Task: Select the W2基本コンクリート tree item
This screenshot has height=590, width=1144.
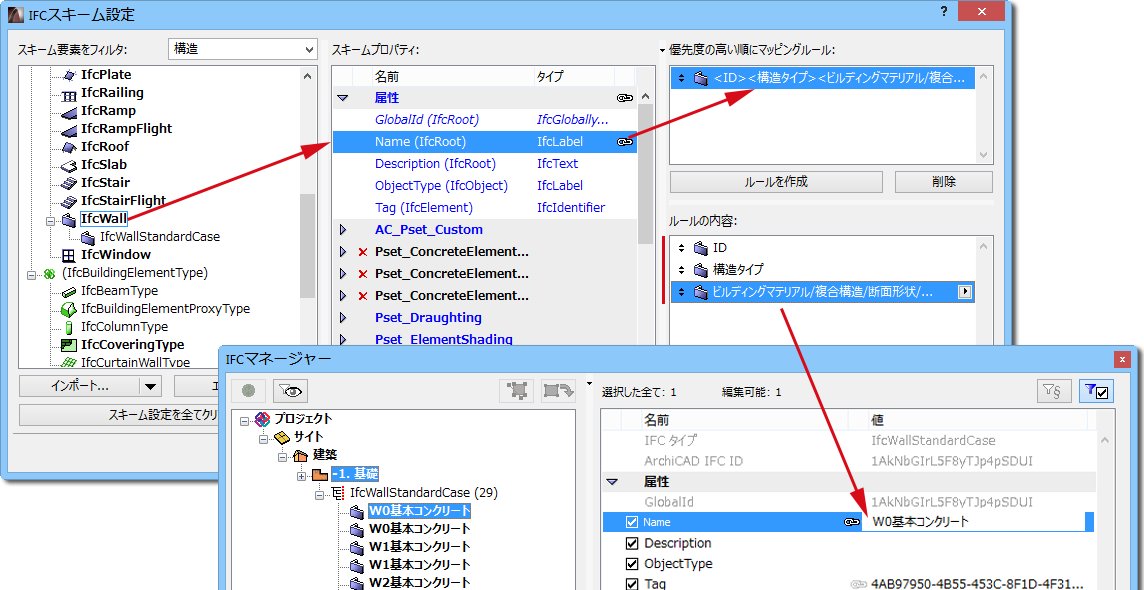Action: pos(420,582)
